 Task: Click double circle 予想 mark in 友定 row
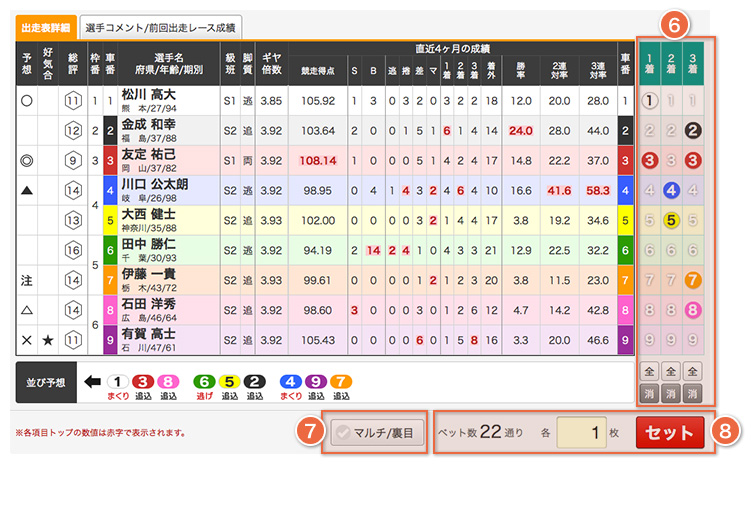pyautogui.click(x=27, y=161)
